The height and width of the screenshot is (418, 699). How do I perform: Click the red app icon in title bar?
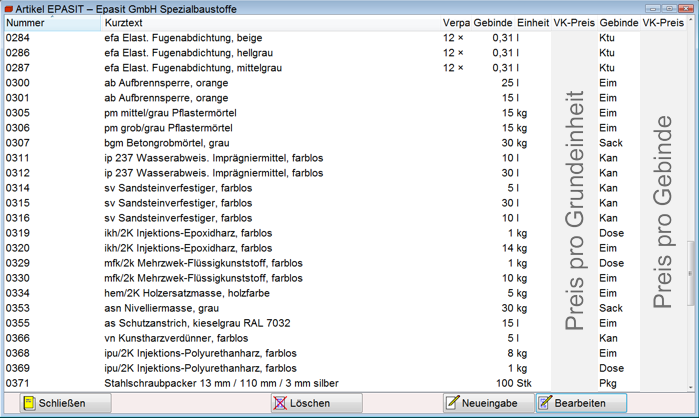point(9,9)
